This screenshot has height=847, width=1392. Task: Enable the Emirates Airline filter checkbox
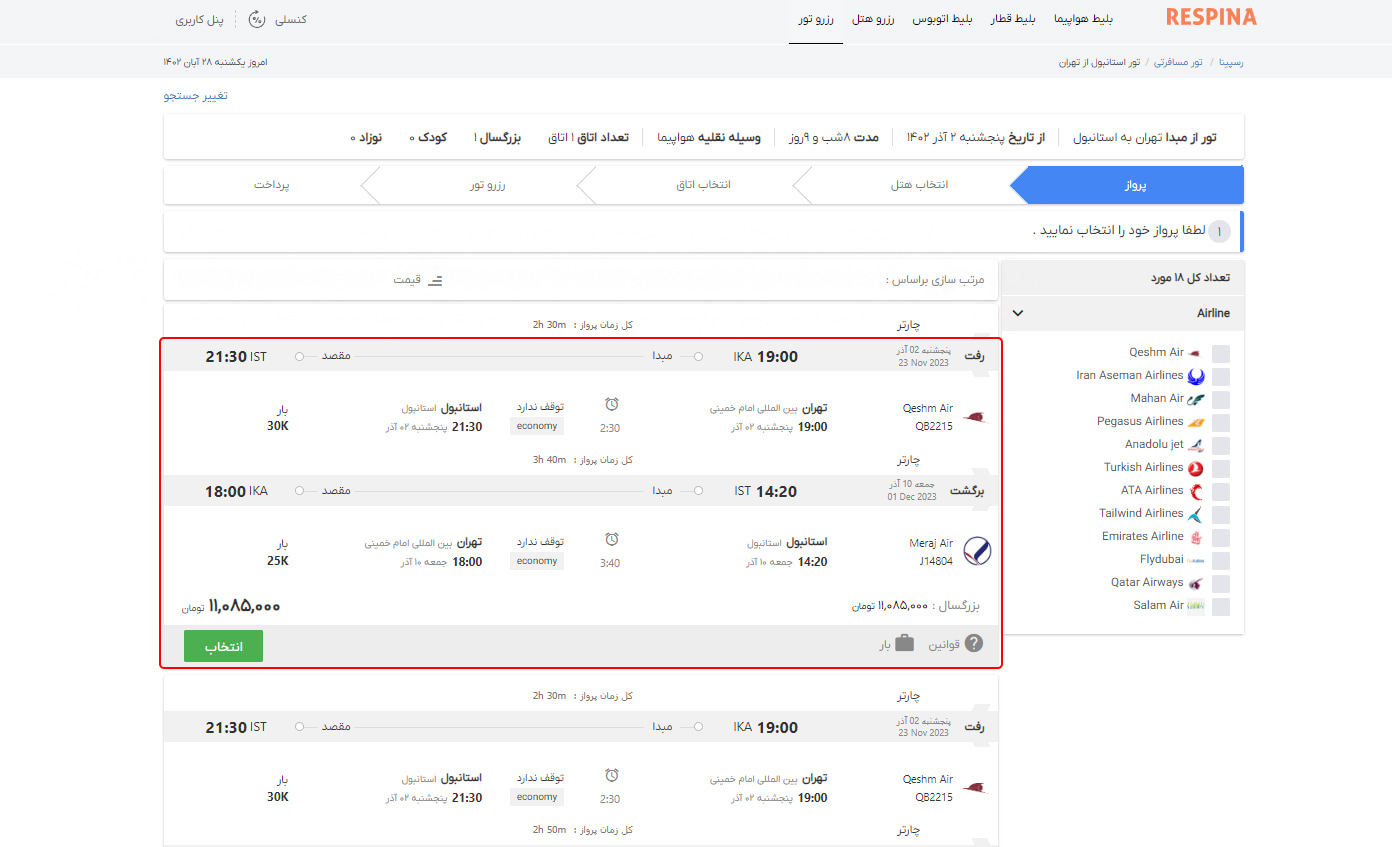1220,536
